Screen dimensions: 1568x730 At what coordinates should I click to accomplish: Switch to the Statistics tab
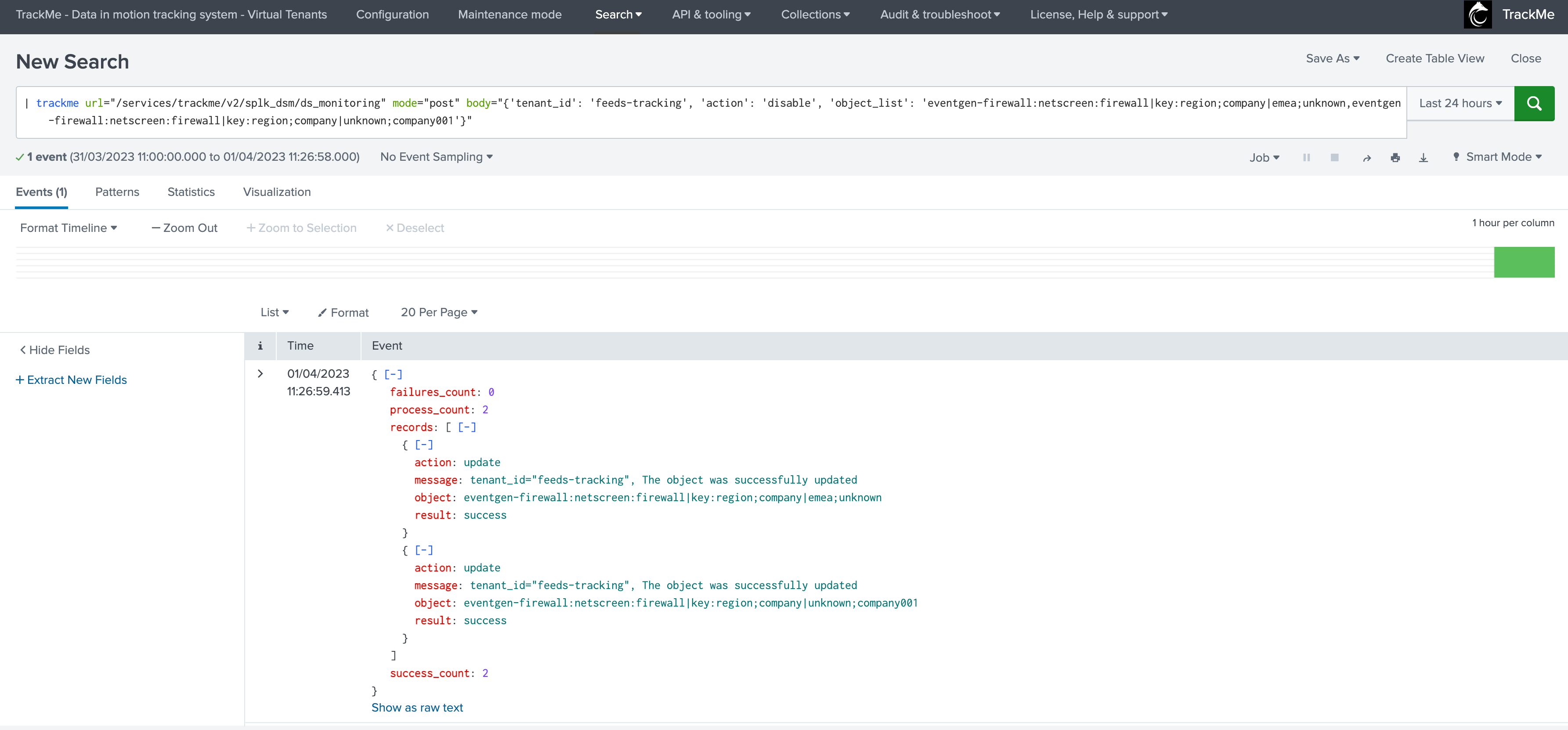point(191,192)
